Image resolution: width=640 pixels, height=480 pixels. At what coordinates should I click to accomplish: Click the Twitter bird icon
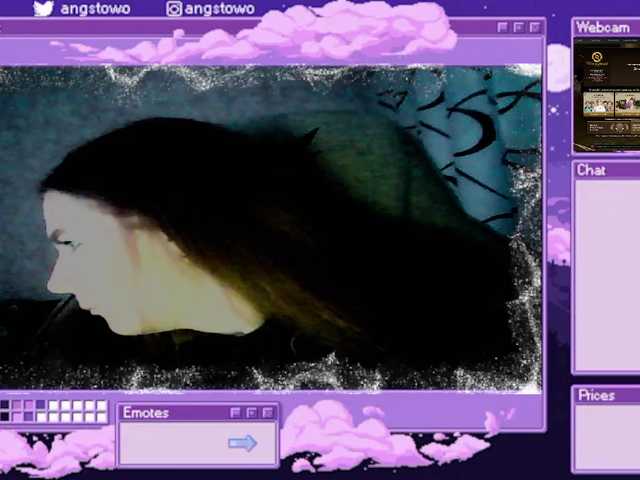coord(43,8)
